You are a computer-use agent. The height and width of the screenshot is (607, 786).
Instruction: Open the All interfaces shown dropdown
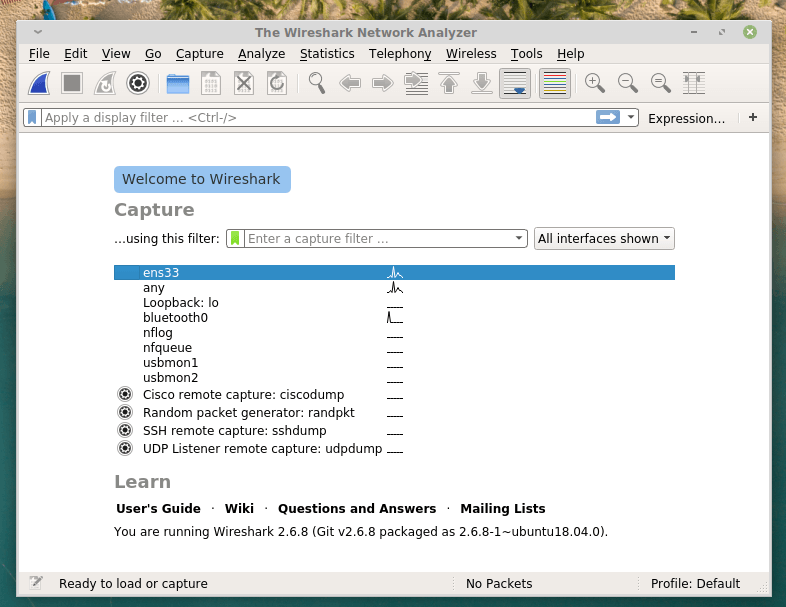[x=604, y=239]
